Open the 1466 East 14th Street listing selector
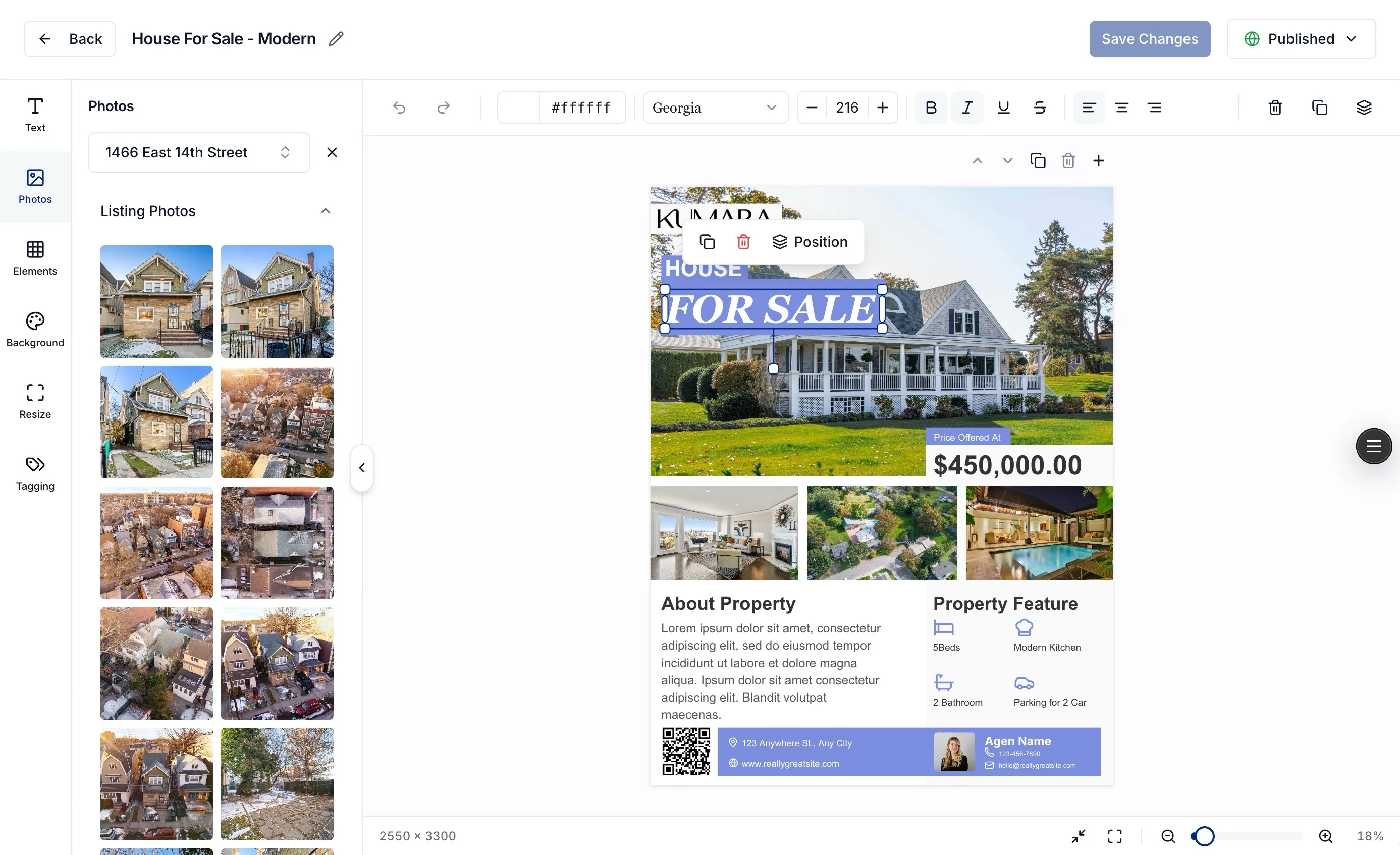This screenshot has width=1400, height=855. 199,152
